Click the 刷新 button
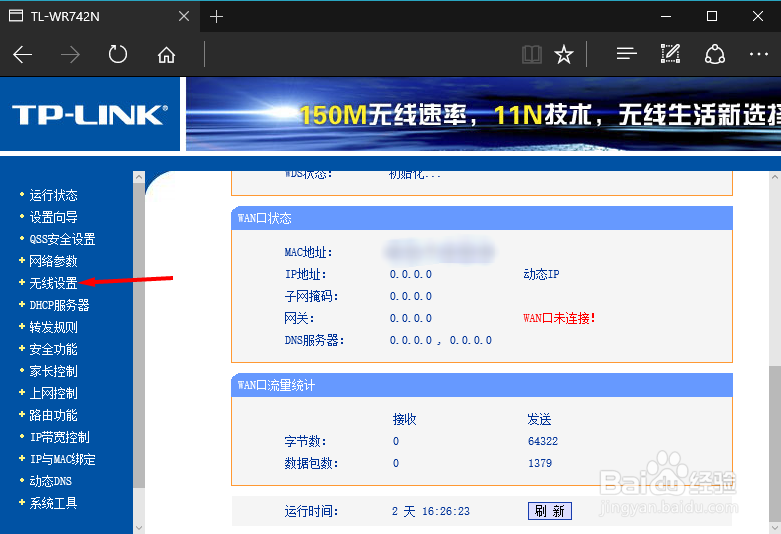 (x=549, y=511)
